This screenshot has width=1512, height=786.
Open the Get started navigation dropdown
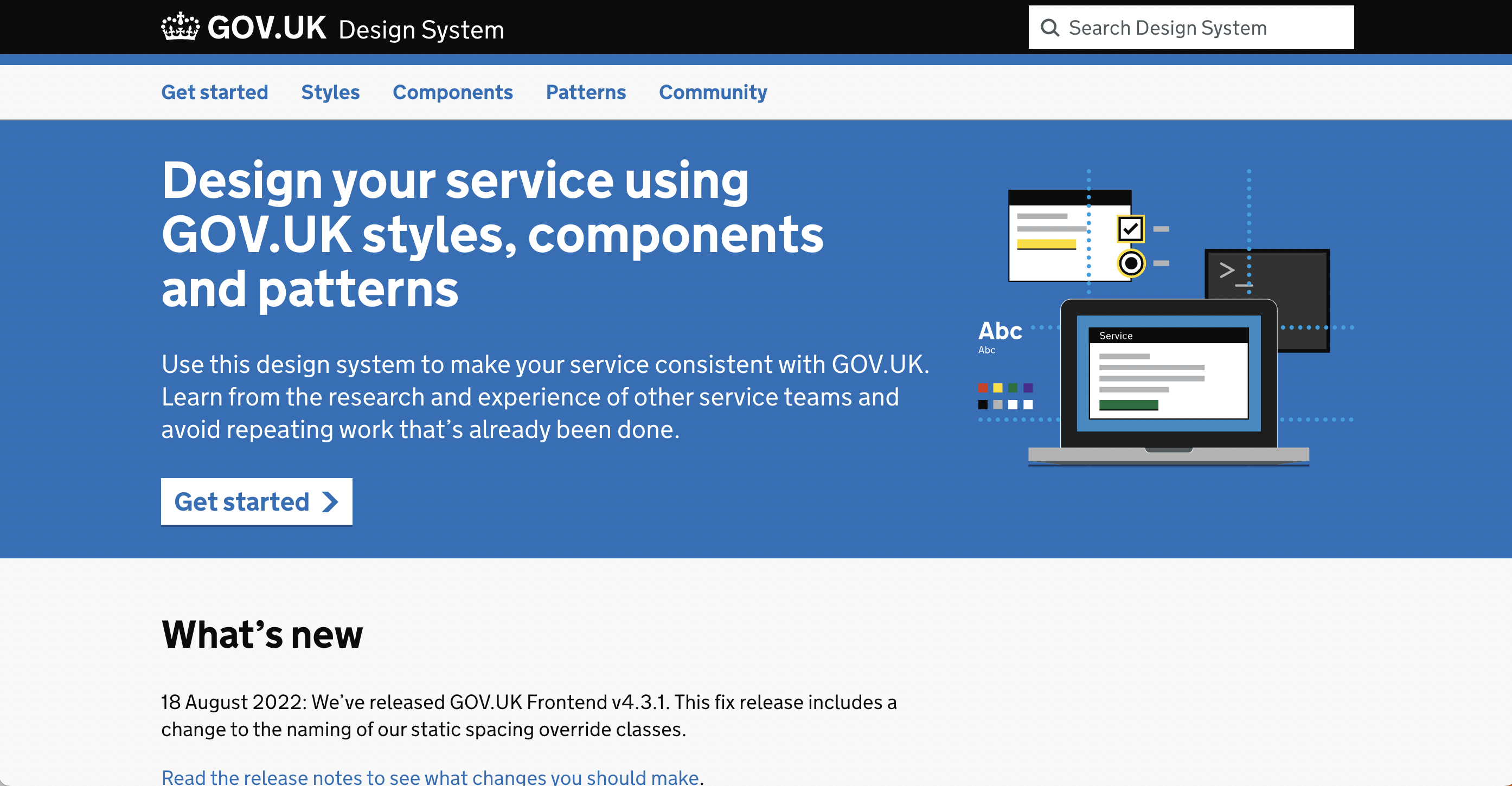pyautogui.click(x=214, y=92)
